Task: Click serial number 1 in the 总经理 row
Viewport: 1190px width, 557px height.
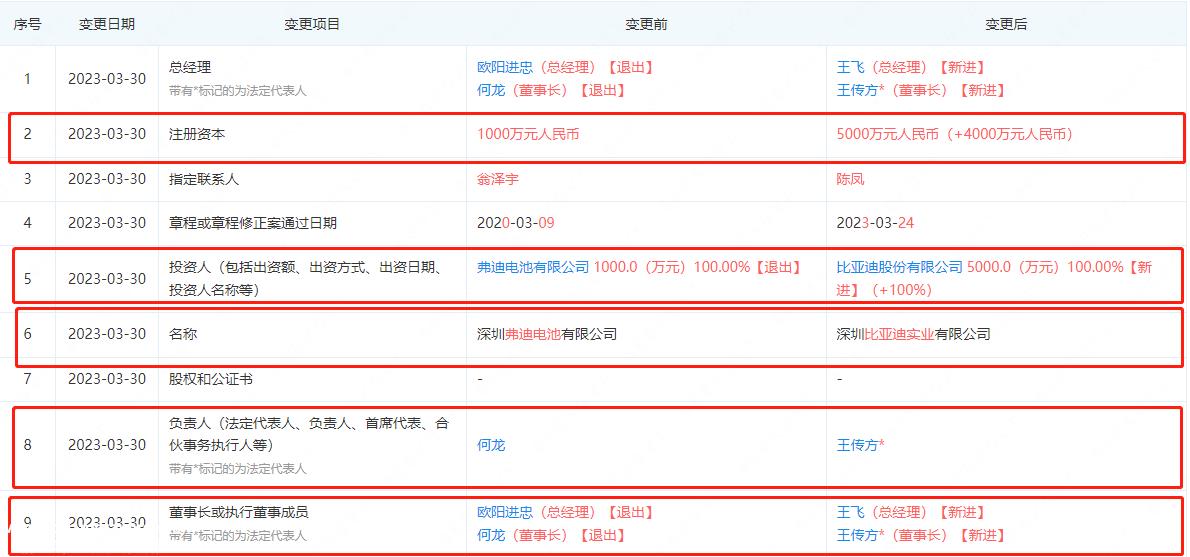Action: [x=27, y=79]
